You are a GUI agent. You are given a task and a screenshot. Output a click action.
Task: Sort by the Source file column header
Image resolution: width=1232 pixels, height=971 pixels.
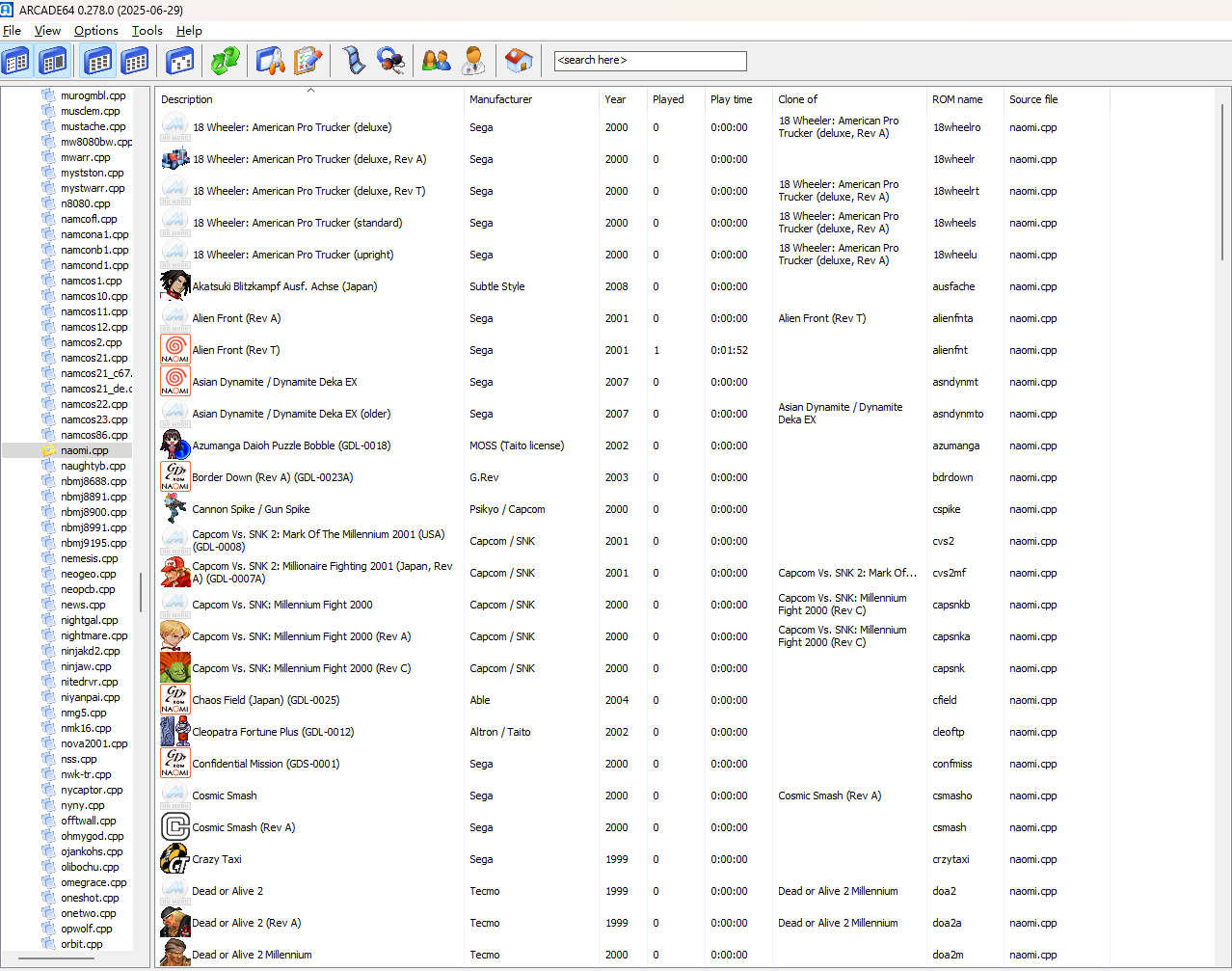pos(1057,99)
